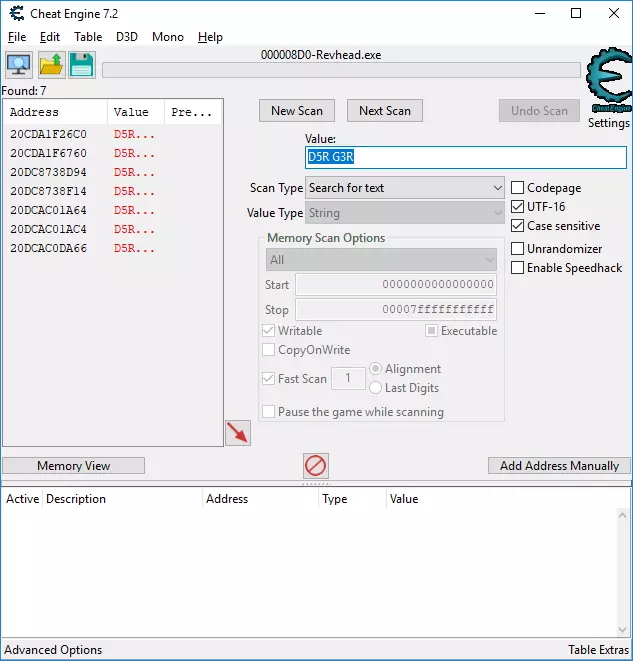Select the Last Digits radio button
Screen dimensions: 633x661
click(x=375, y=388)
